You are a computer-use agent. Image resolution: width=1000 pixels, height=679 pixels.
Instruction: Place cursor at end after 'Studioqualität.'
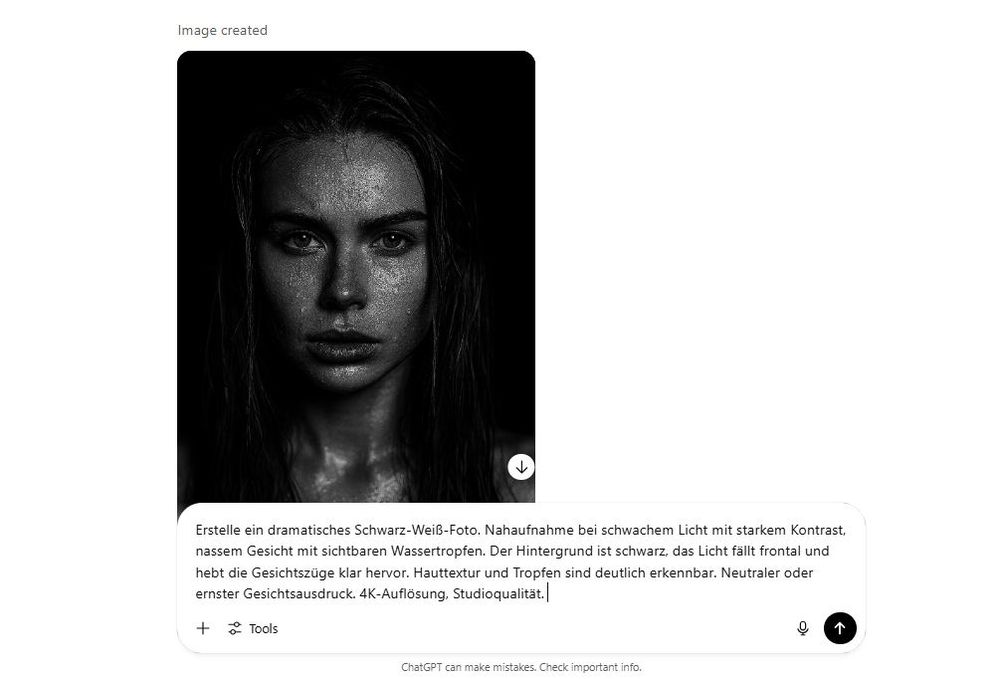(x=547, y=594)
